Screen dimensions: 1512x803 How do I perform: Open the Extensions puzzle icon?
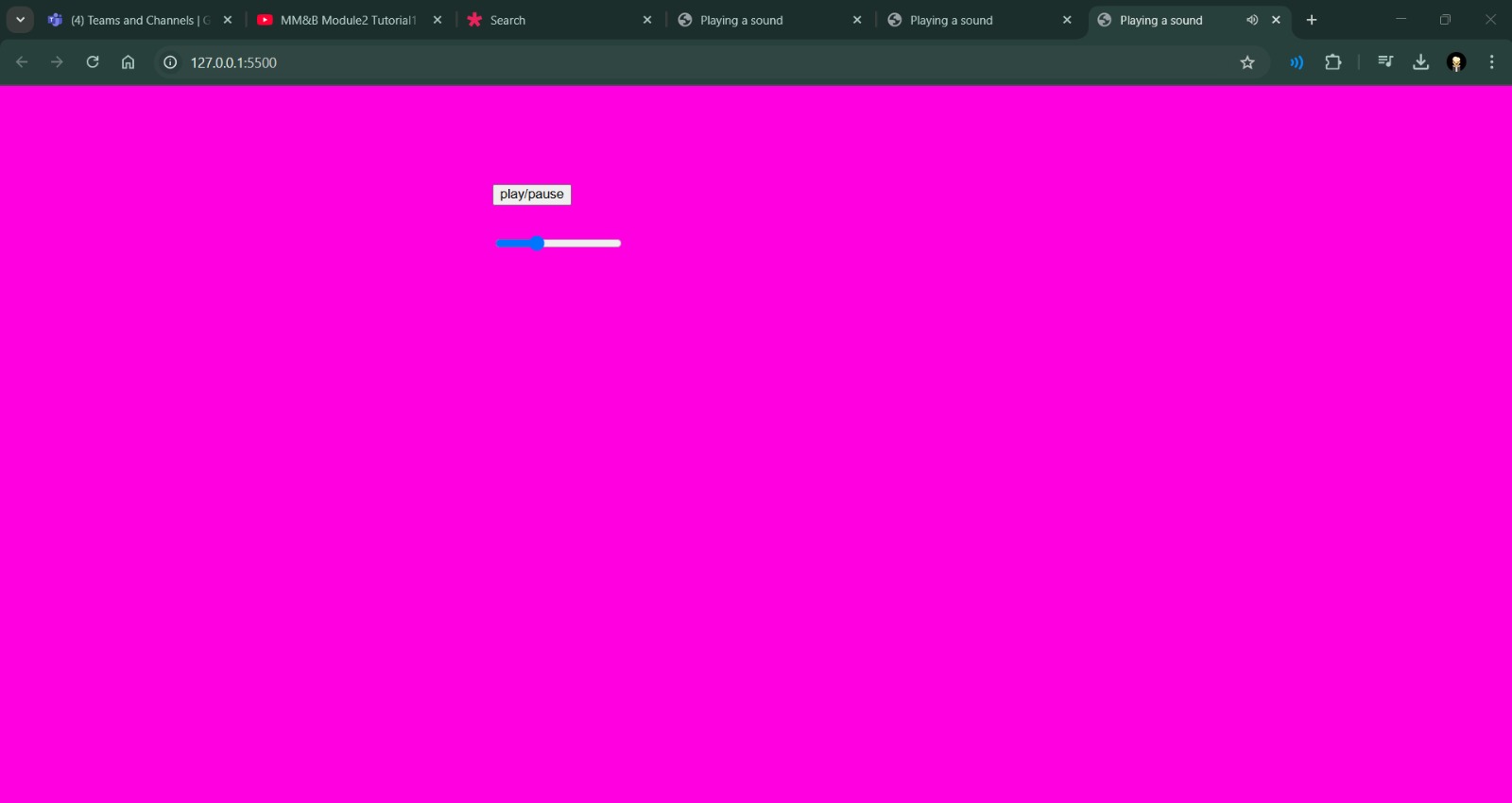1333,62
